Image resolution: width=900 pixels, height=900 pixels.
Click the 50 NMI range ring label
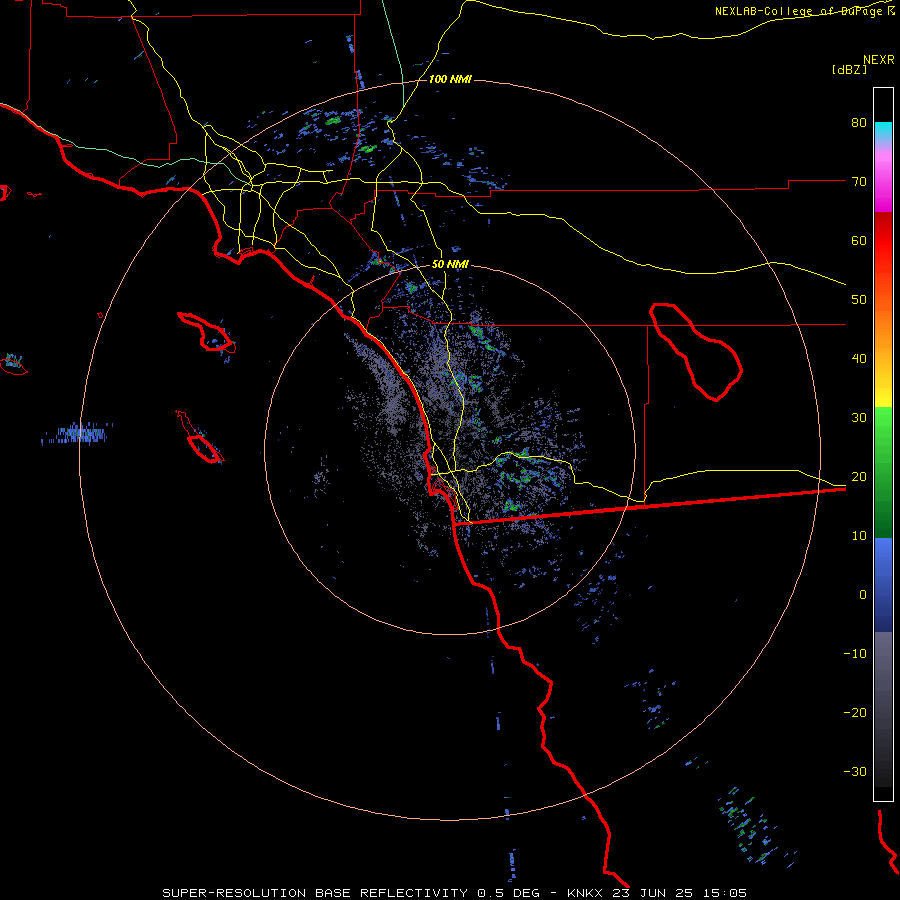coord(450,265)
